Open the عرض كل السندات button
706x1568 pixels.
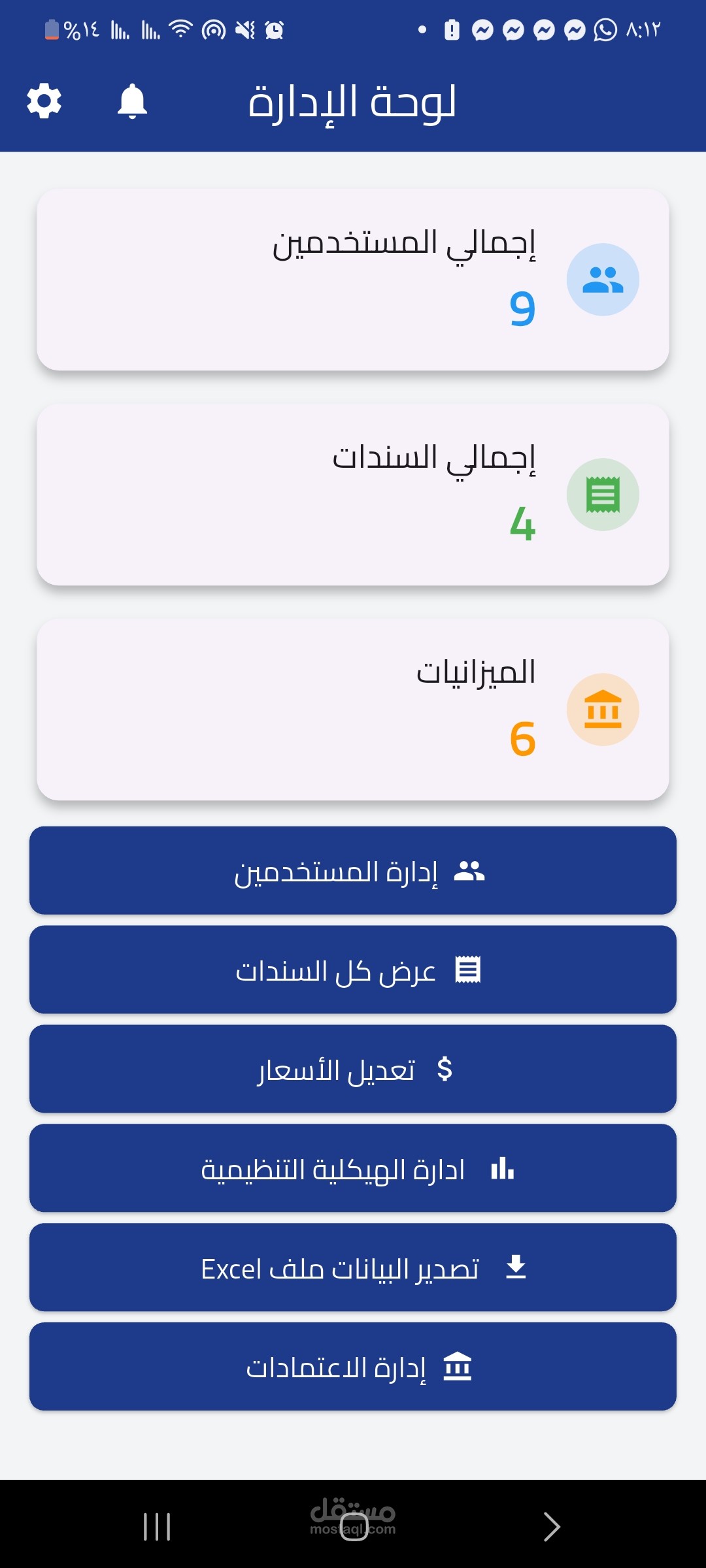(353, 970)
